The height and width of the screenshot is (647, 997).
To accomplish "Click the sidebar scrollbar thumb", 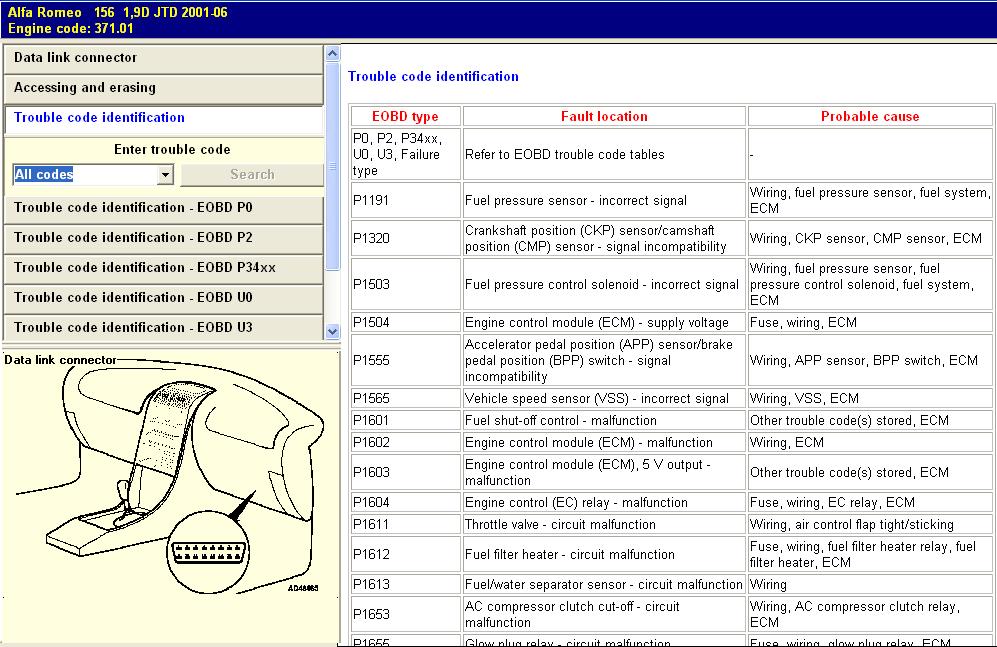I will tap(333, 167).
